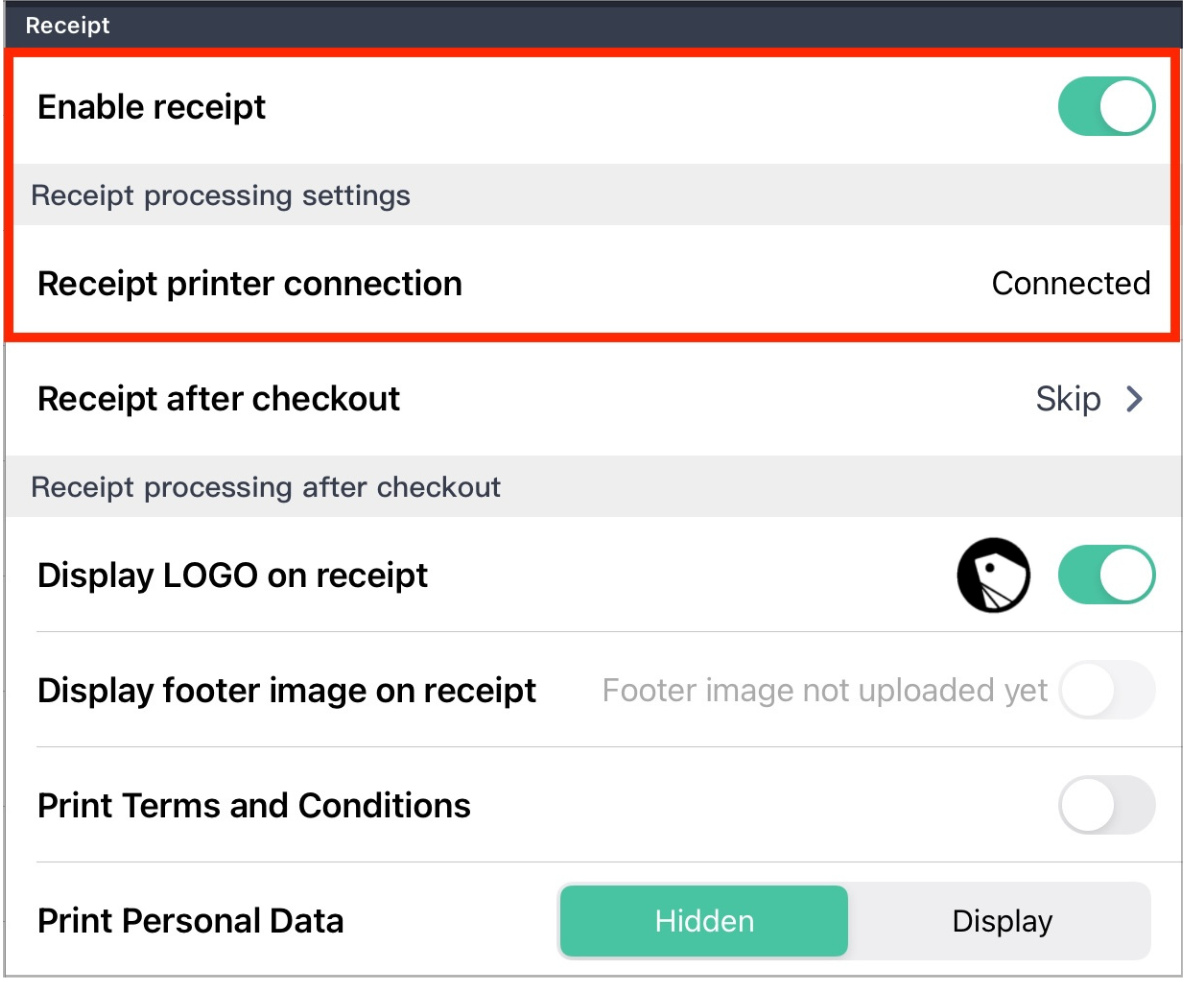The height and width of the screenshot is (982, 1186).
Task: Open Receipt printer connection row
Action: (x=593, y=284)
